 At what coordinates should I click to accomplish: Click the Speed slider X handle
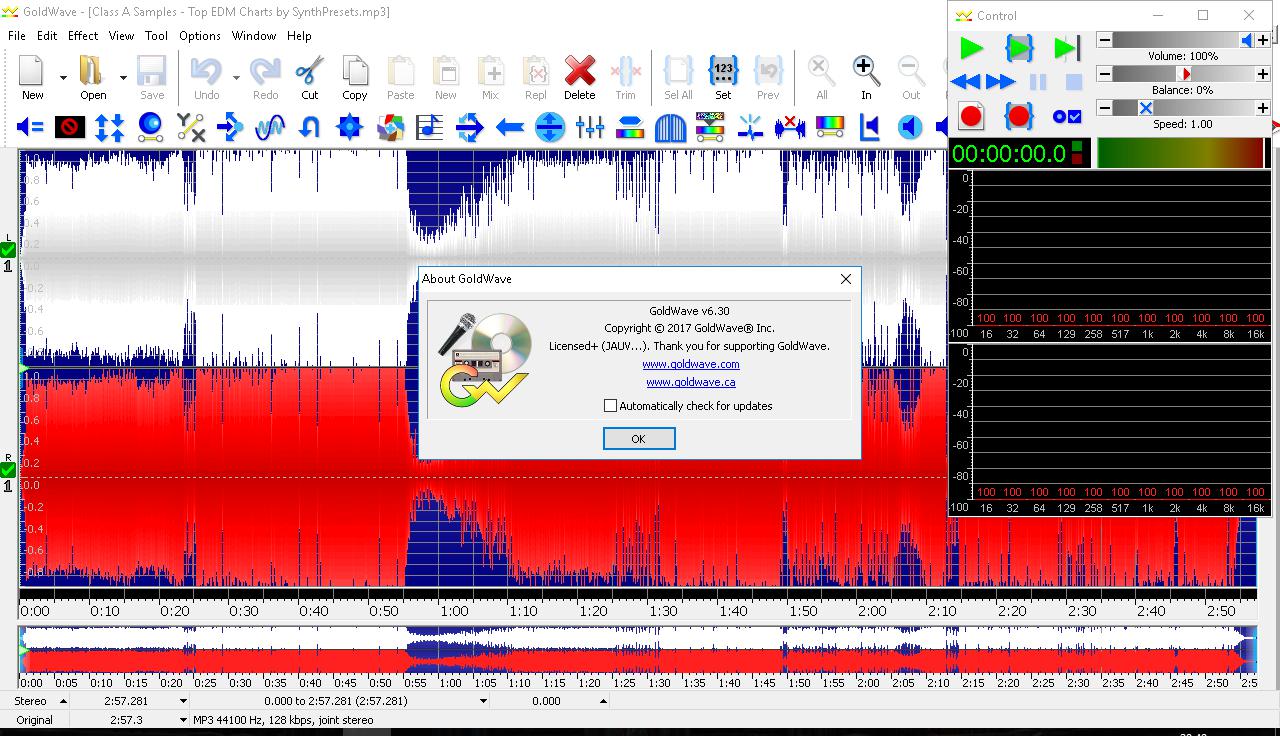pyautogui.click(x=1145, y=108)
